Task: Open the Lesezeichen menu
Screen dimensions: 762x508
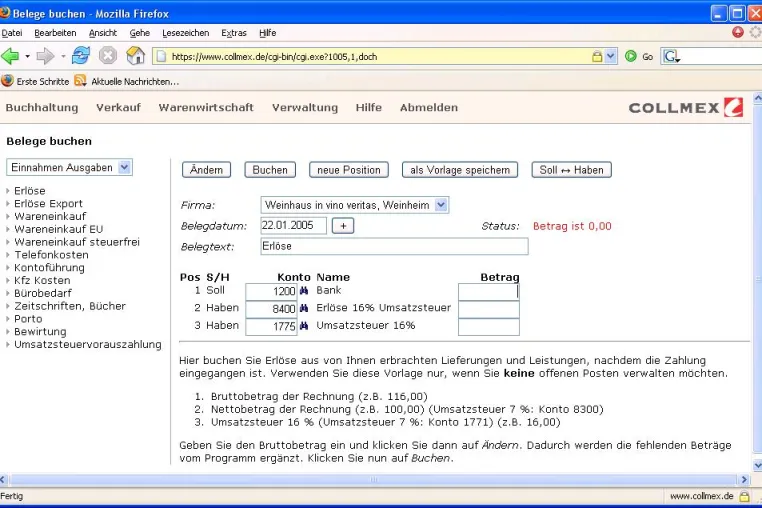Action: pyautogui.click(x=186, y=33)
